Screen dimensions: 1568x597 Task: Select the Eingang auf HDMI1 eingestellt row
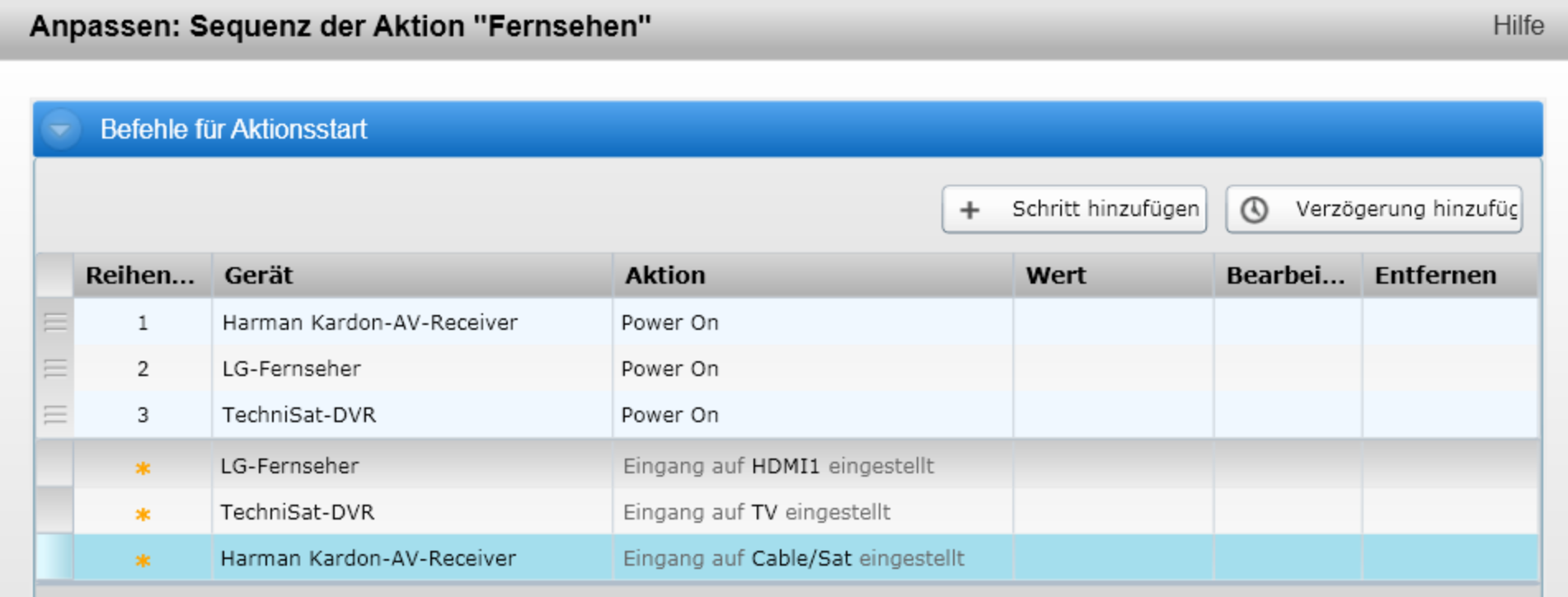[x=787, y=466]
